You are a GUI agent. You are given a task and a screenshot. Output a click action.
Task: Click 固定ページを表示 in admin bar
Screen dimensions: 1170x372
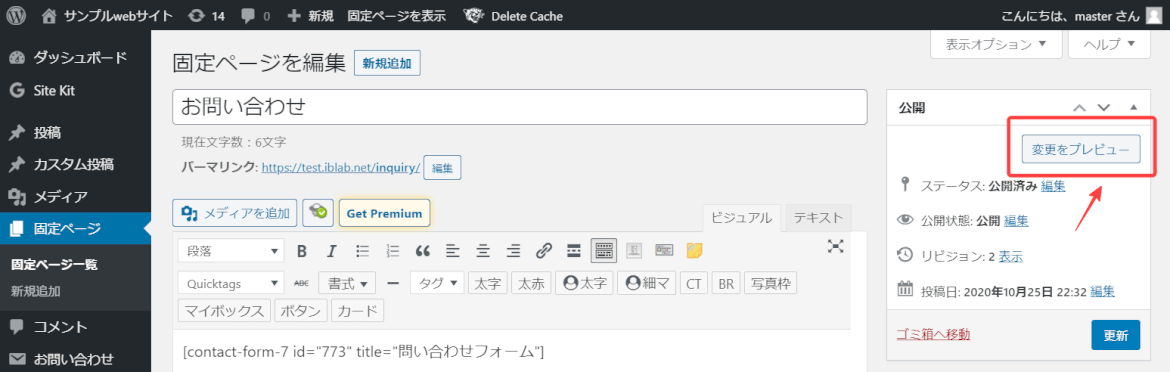(397, 15)
